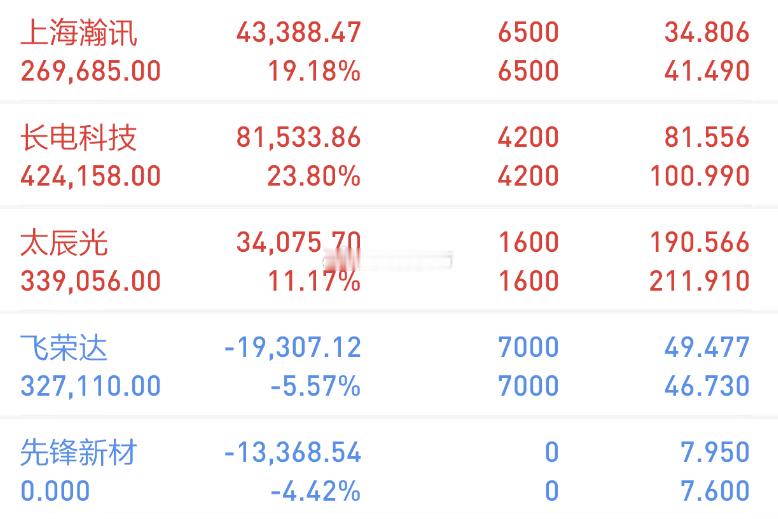
Task: Click current price 100.990
Action: coord(700,176)
